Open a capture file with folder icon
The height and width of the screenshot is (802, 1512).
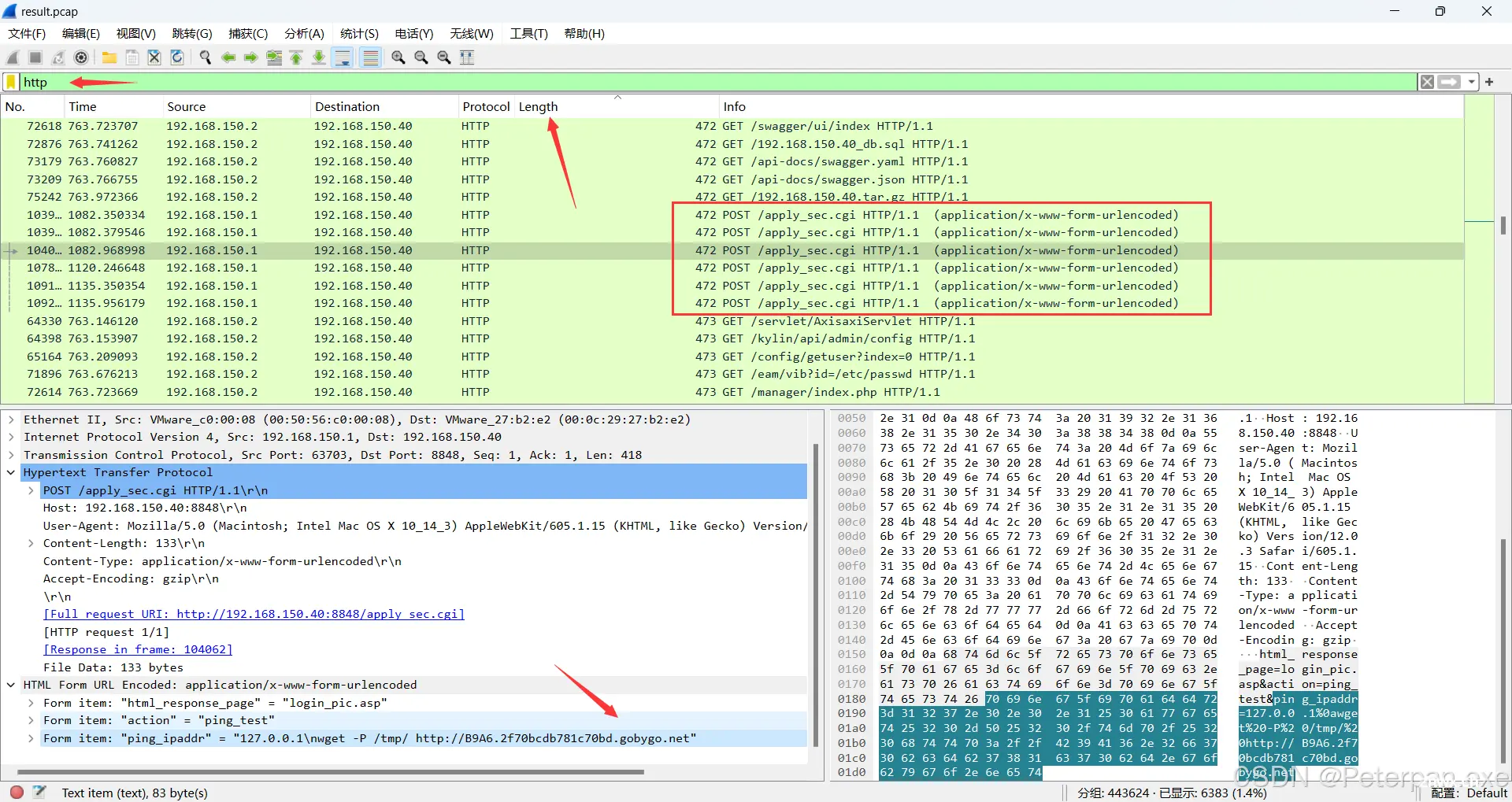point(109,57)
